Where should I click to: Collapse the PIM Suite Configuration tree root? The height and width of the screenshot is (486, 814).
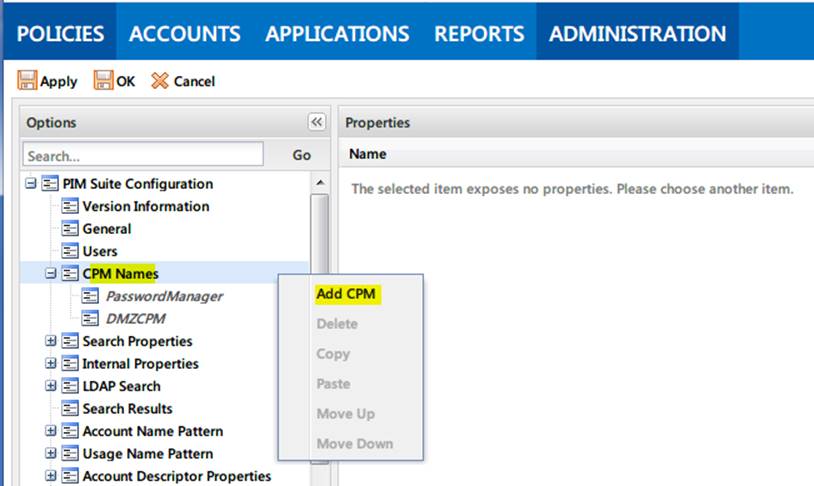coord(31,183)
